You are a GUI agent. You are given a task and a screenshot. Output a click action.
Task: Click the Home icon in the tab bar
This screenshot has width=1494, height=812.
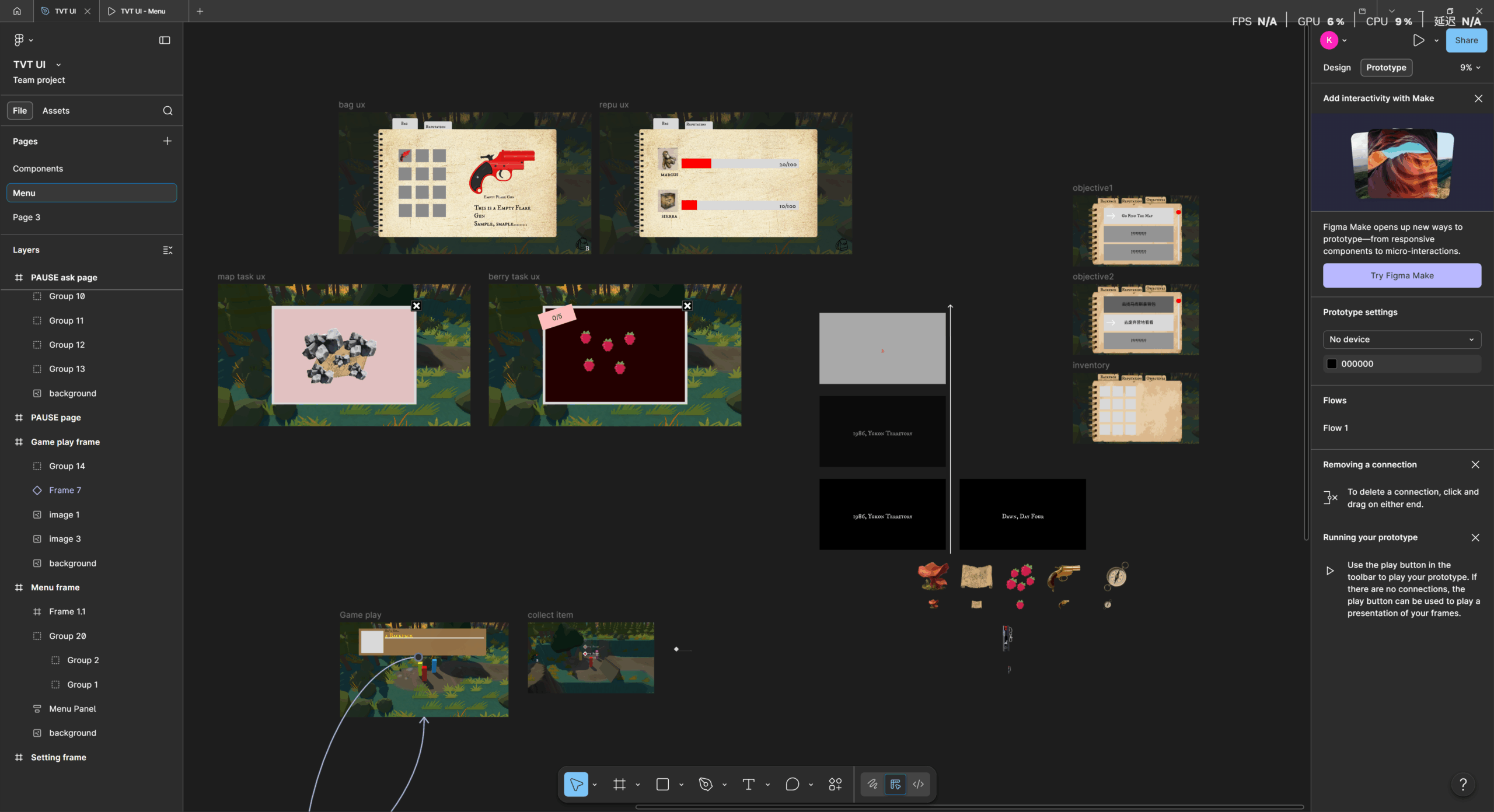tap(17, 11)
